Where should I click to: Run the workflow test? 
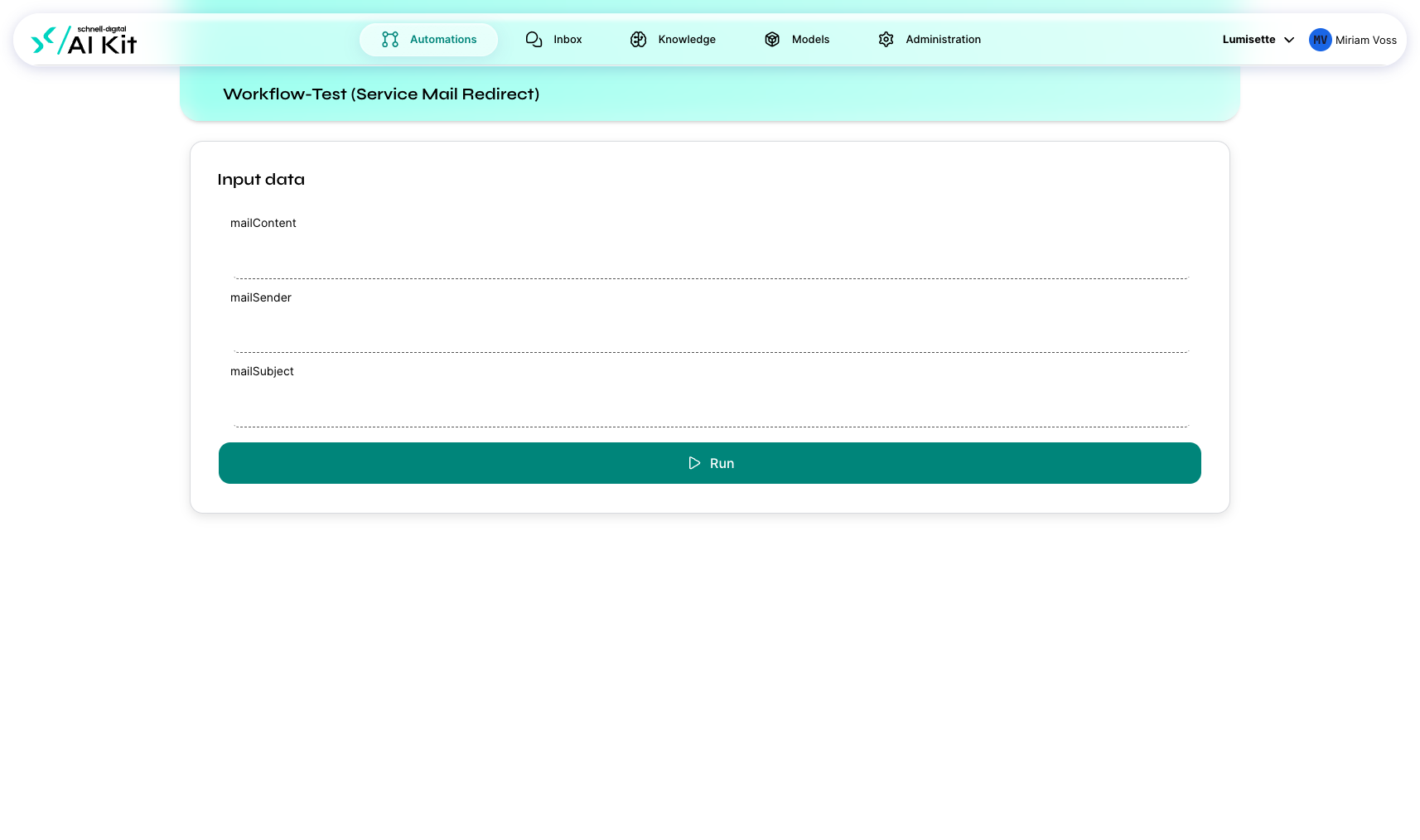[x=710, y=463]
